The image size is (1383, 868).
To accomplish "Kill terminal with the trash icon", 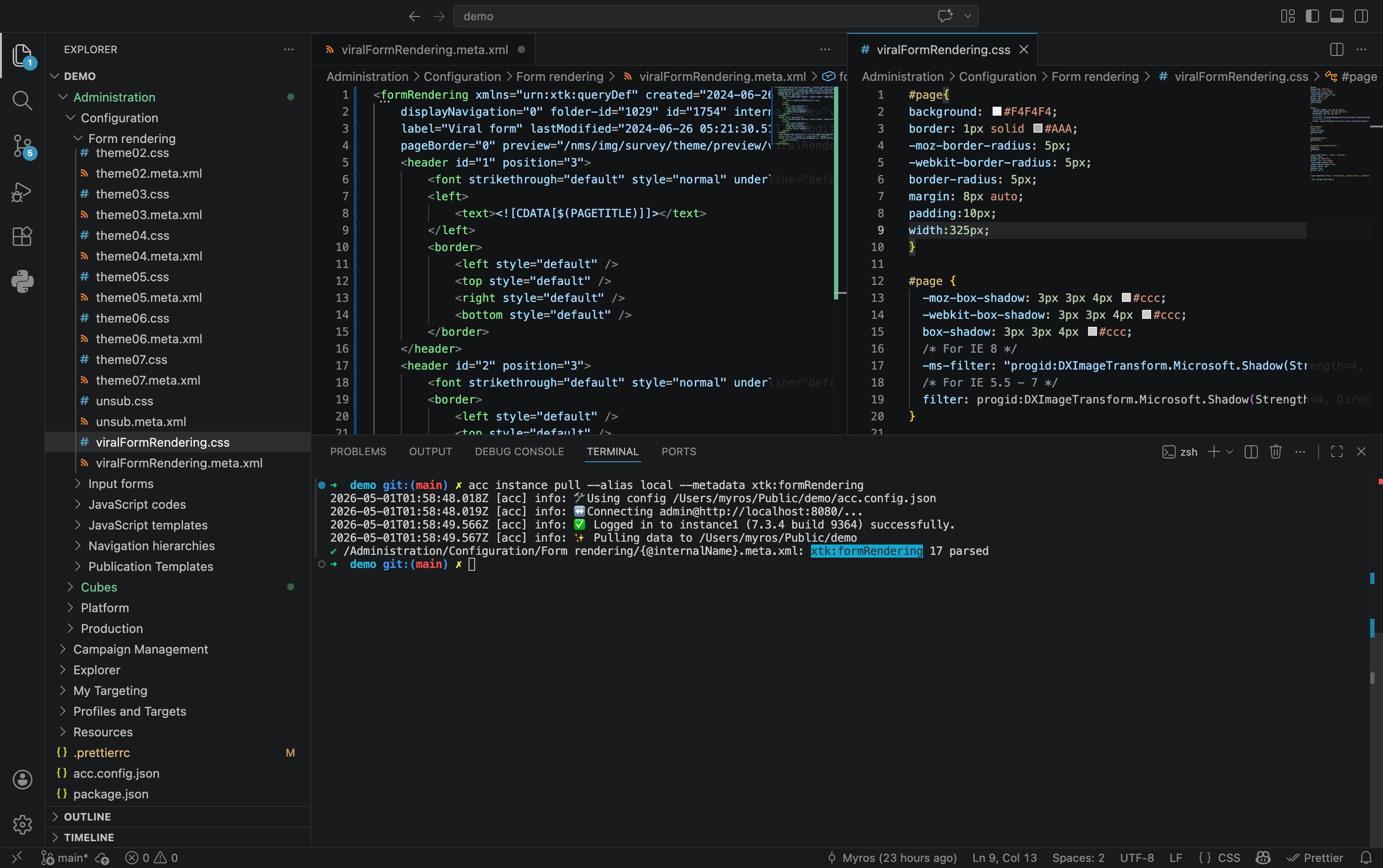I will [1276, 452].
